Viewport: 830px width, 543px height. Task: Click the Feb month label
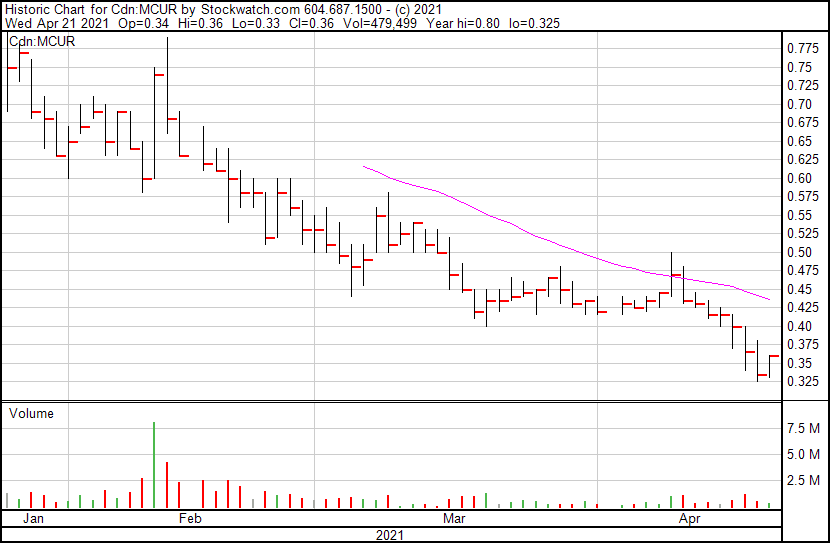(190, 518)
